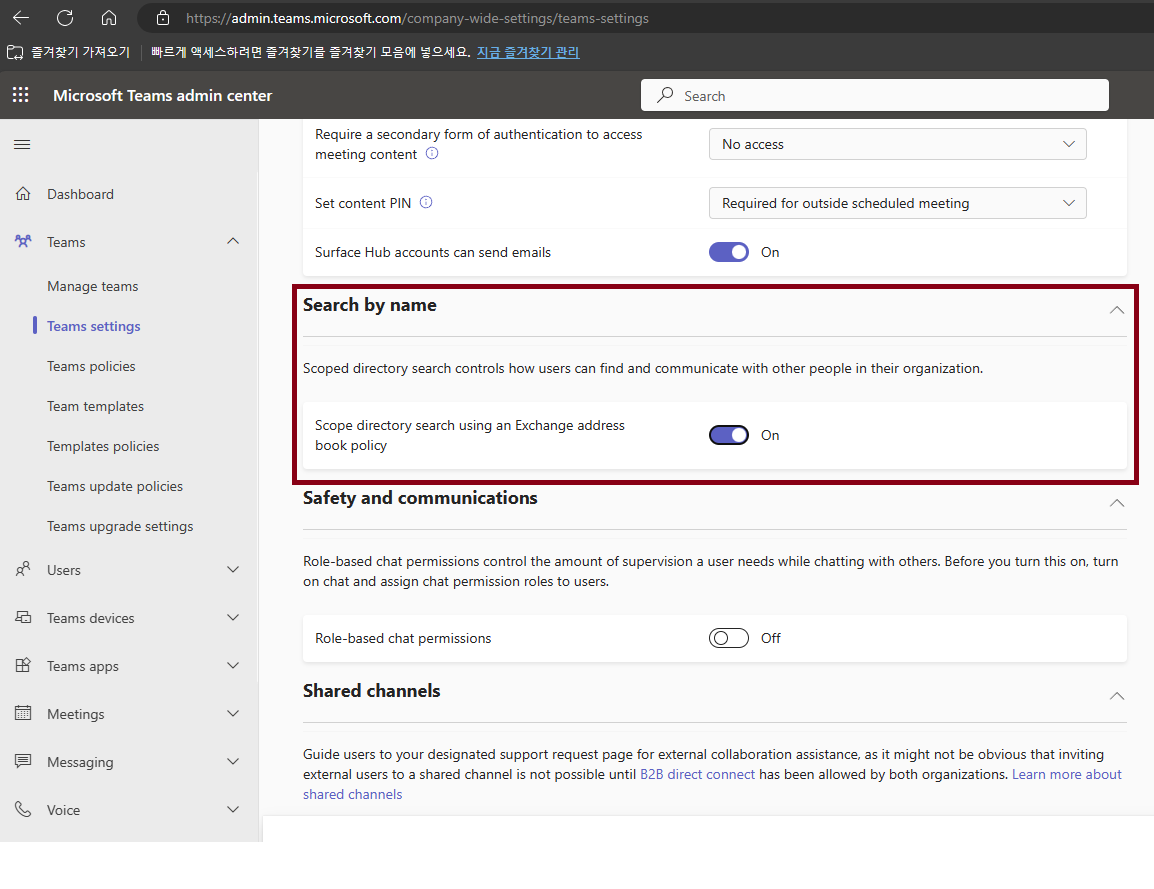This screenshot has width=1154, height=889.
Task: Click the Meetings calendar icon
Action: pyautogui.click(x=24, y=713)
